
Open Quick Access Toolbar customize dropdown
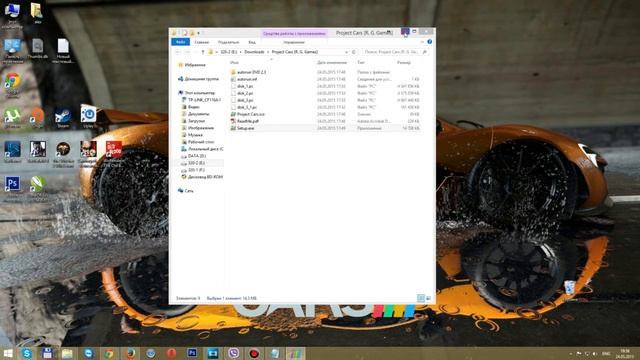[x=199, y=33]
